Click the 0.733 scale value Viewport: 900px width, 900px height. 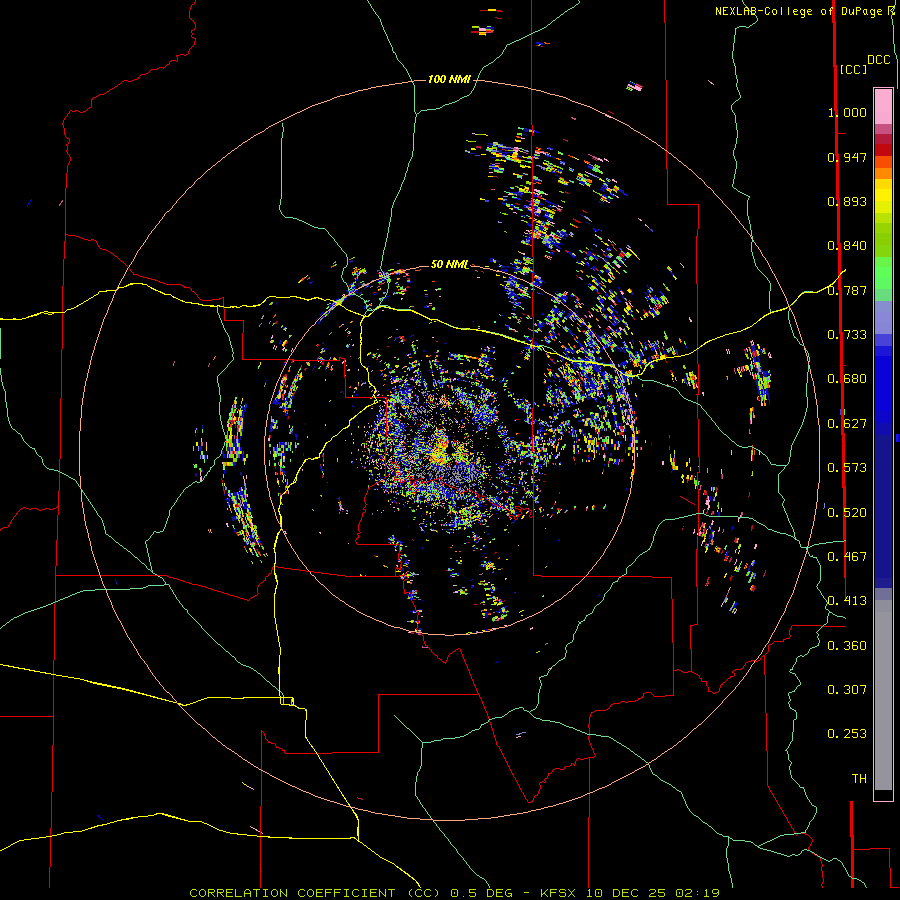(847, 335)
